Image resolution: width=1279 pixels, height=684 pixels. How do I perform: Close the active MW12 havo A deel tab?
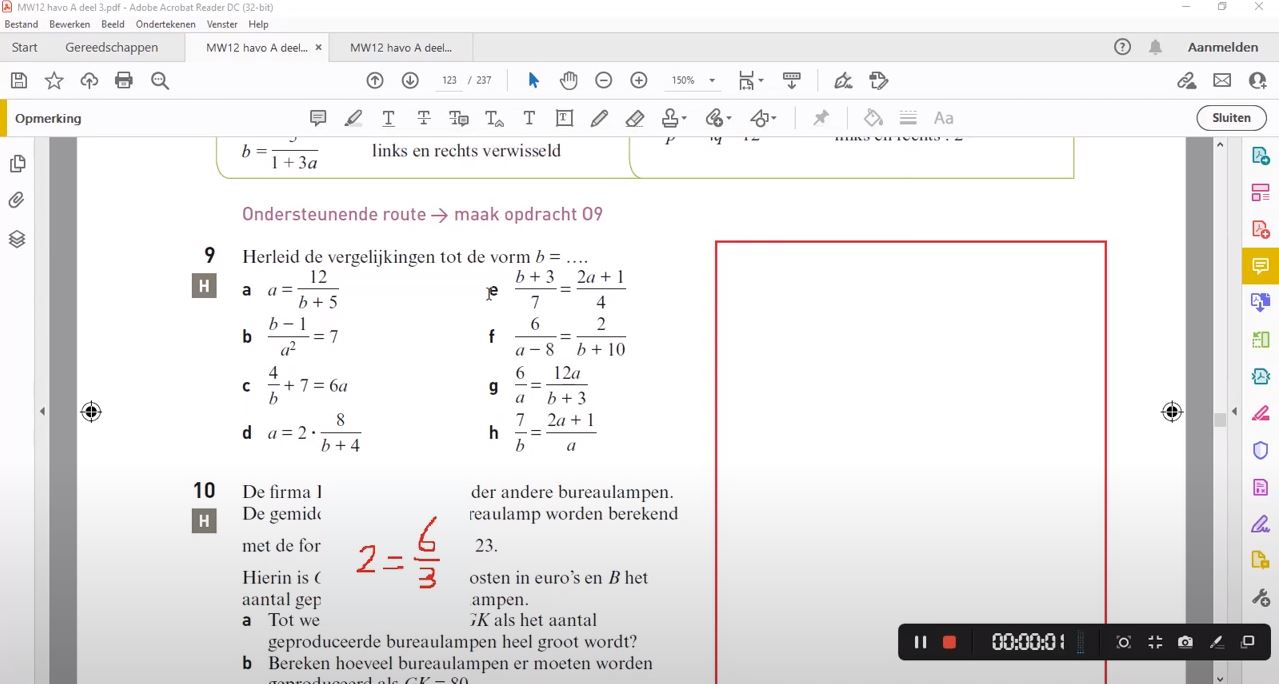click(x=319, y=47)
